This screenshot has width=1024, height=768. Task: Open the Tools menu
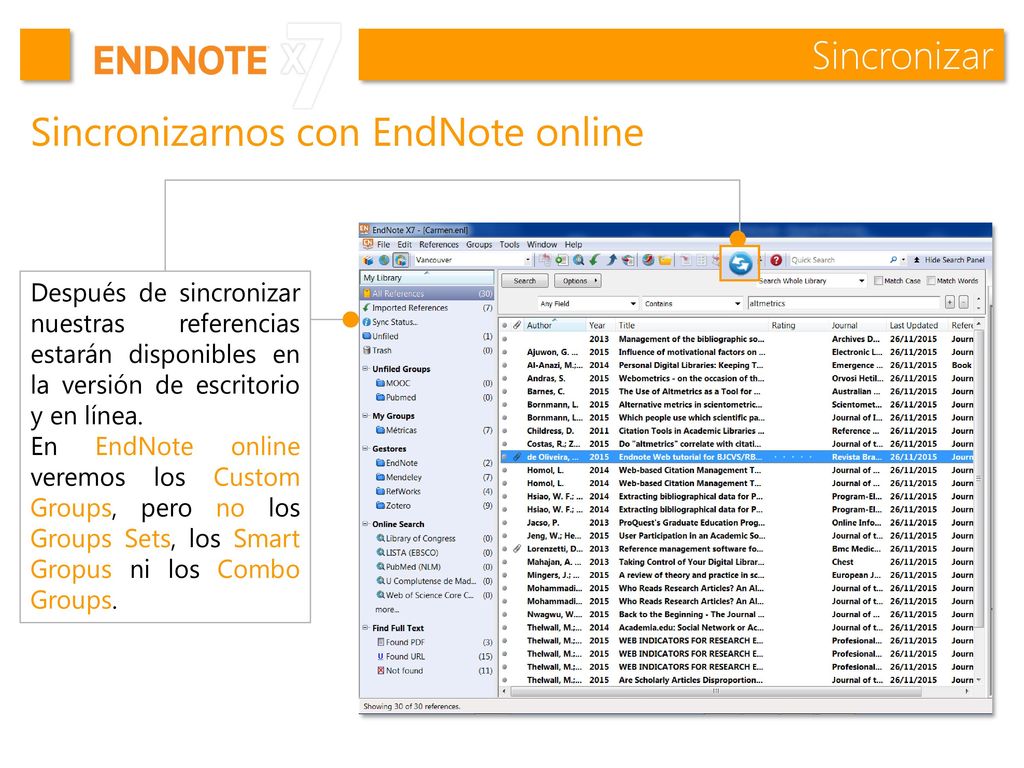tap(509, 244)
